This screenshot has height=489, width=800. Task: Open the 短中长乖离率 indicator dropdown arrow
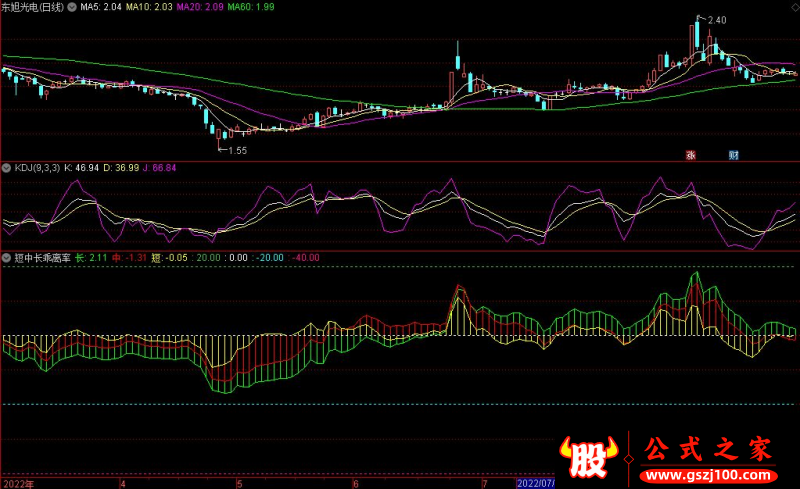[7, 257]
